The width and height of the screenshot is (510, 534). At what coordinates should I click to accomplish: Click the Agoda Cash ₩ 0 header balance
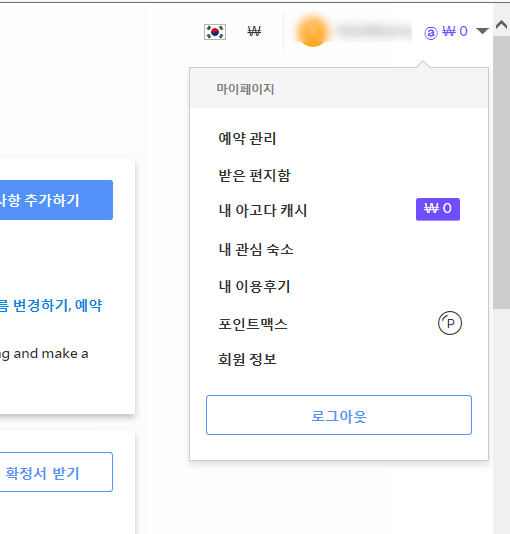coord(446,32)
